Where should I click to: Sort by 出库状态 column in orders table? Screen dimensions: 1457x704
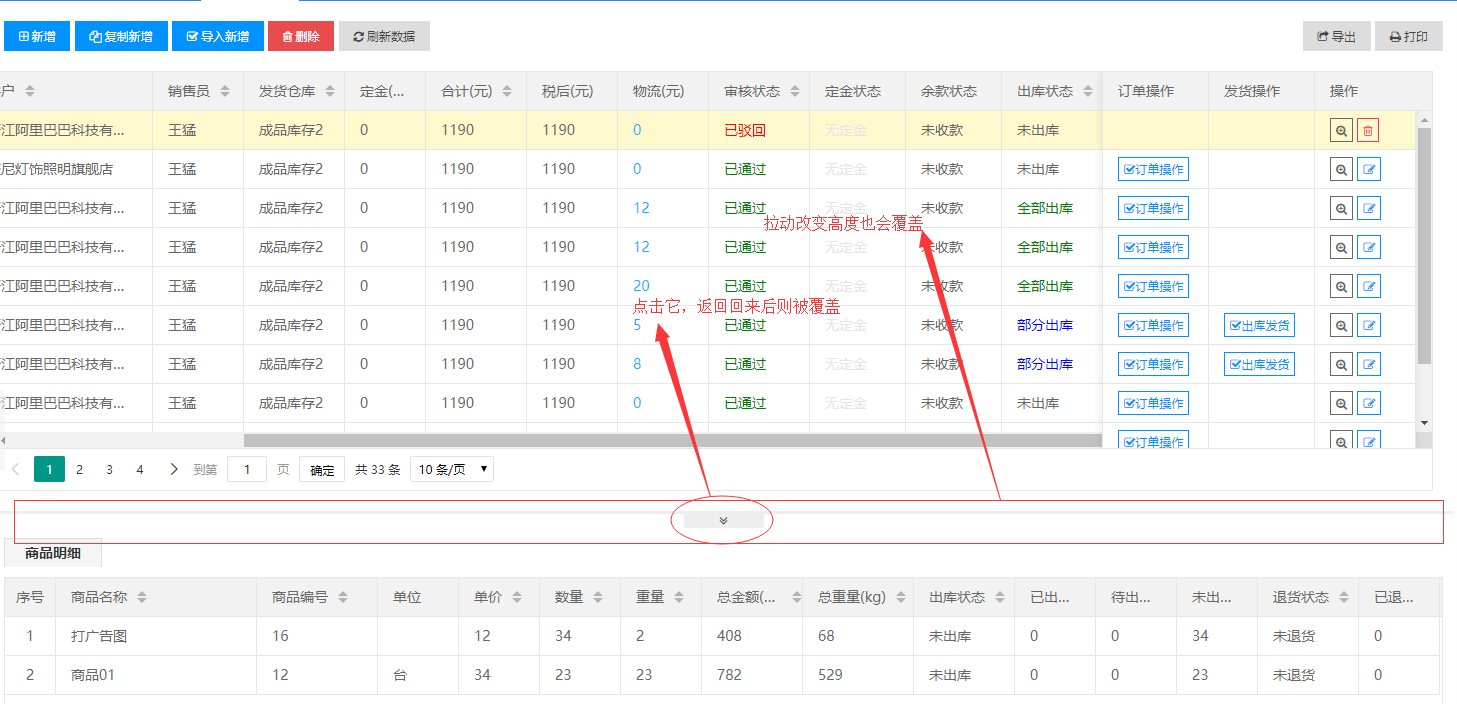click(x=1086, y=91)
